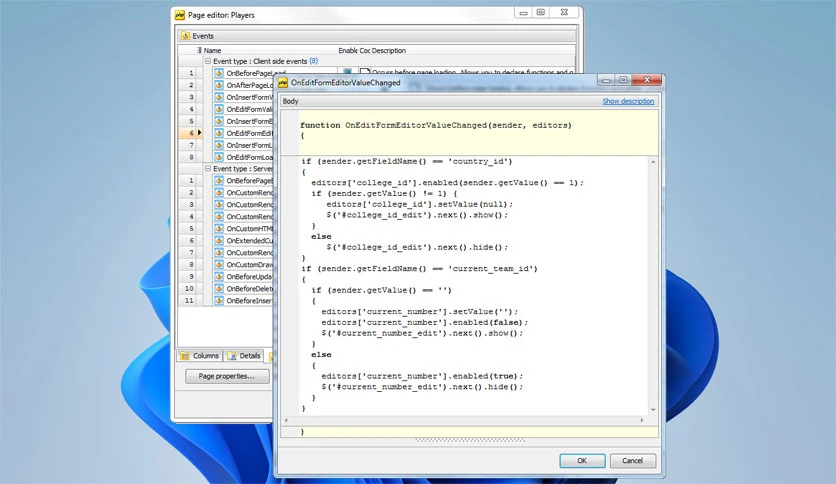Click the OnBeforeInser event icon
The height and width of the screenshot is (484, 836).
click(x=219, y=301)
